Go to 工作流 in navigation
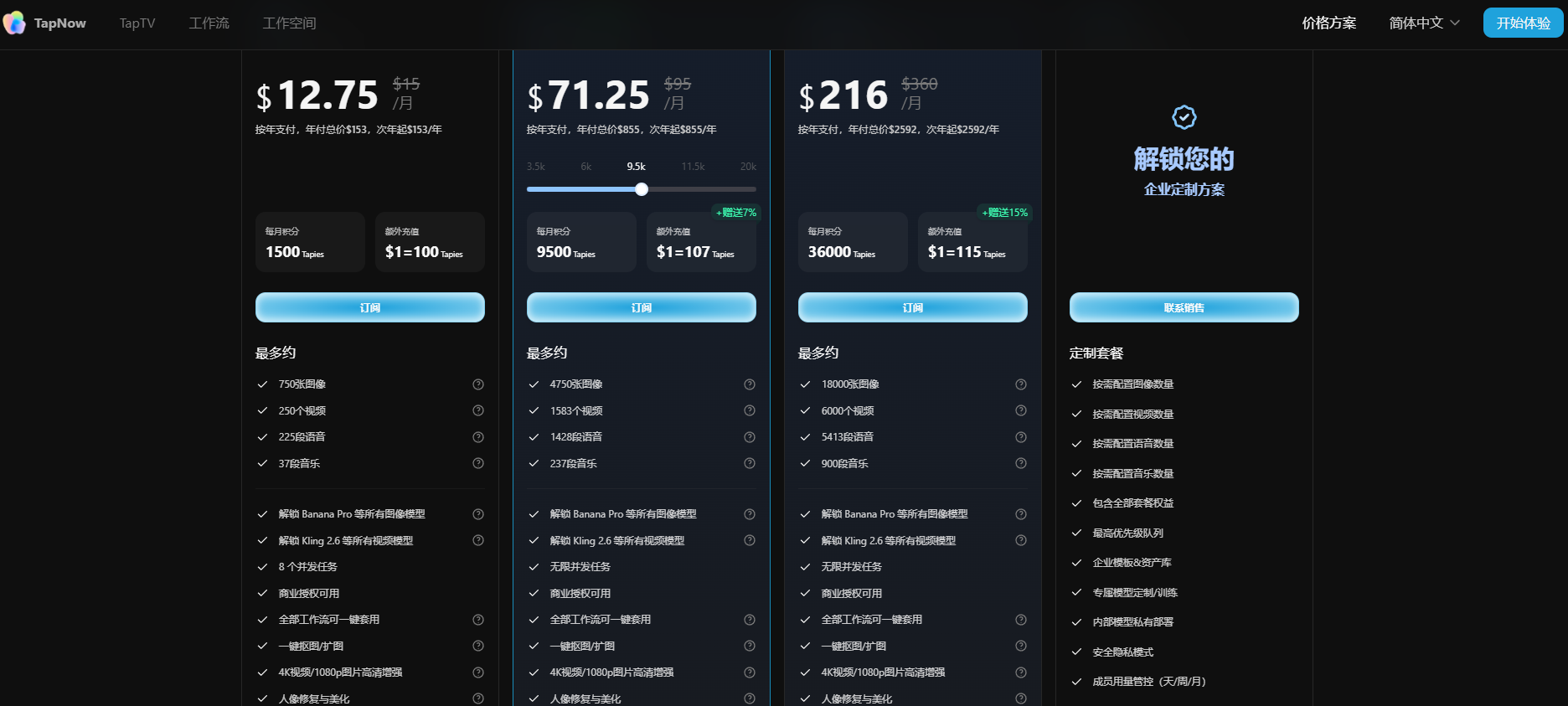Image resolution: width=1568 pixels, height=706 pixels. point(209,23)
